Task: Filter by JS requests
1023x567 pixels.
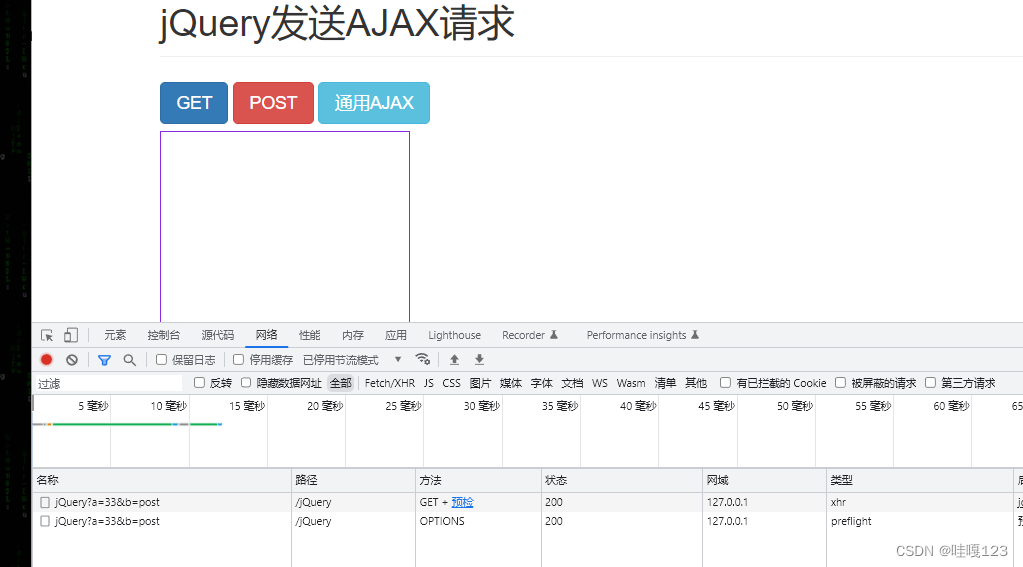Action: 429,383
